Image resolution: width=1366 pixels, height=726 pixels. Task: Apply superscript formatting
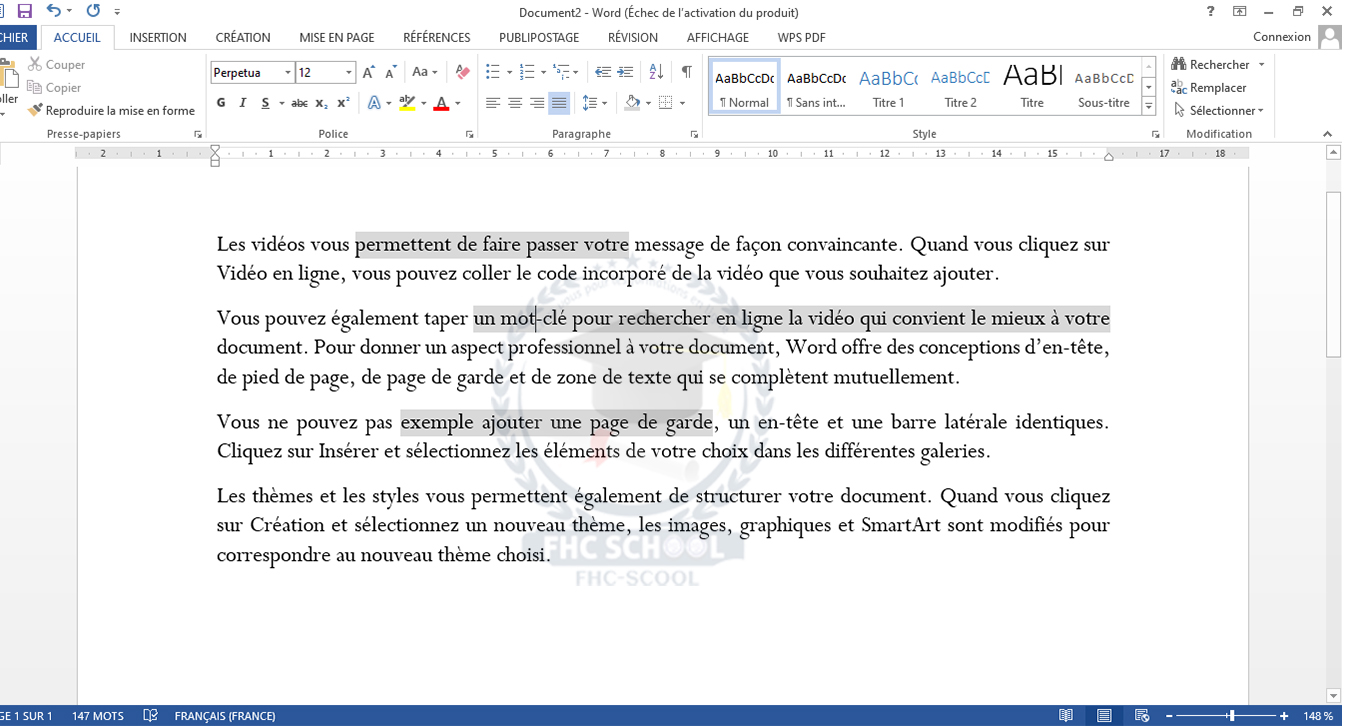click(343, 103)
